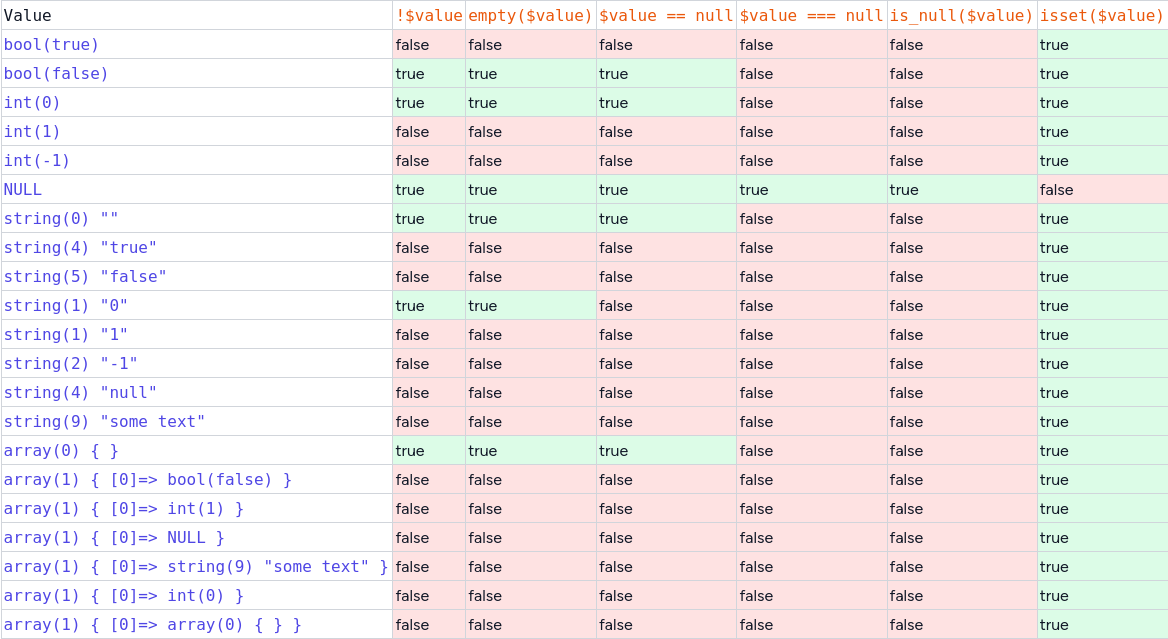Select $value == null "true" in int(0) row
1168x639 pixels.
tap(667, 103)
